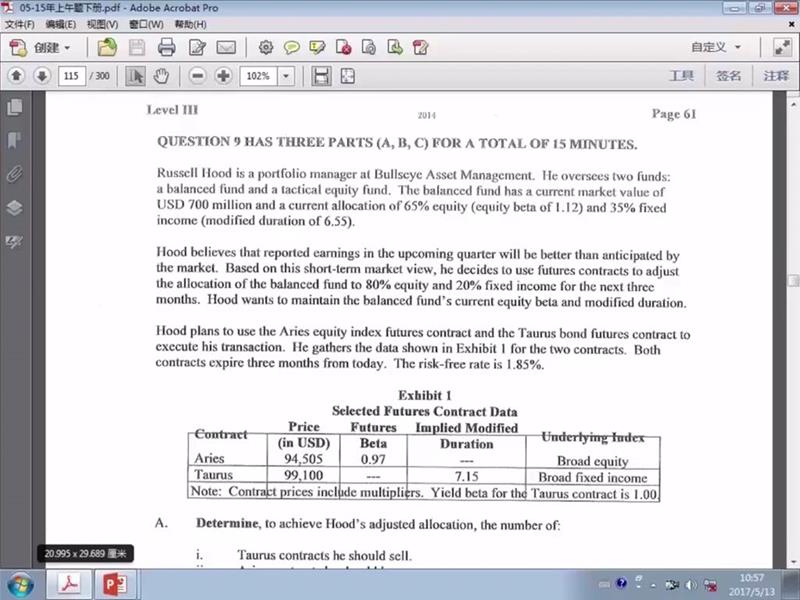Open preferences gear icon in toolbar
800x600 pixels.
click(x=265, y=48)
